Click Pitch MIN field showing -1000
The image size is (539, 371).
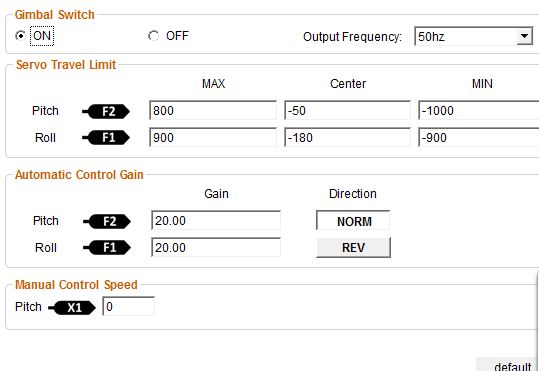click(478, 110)
